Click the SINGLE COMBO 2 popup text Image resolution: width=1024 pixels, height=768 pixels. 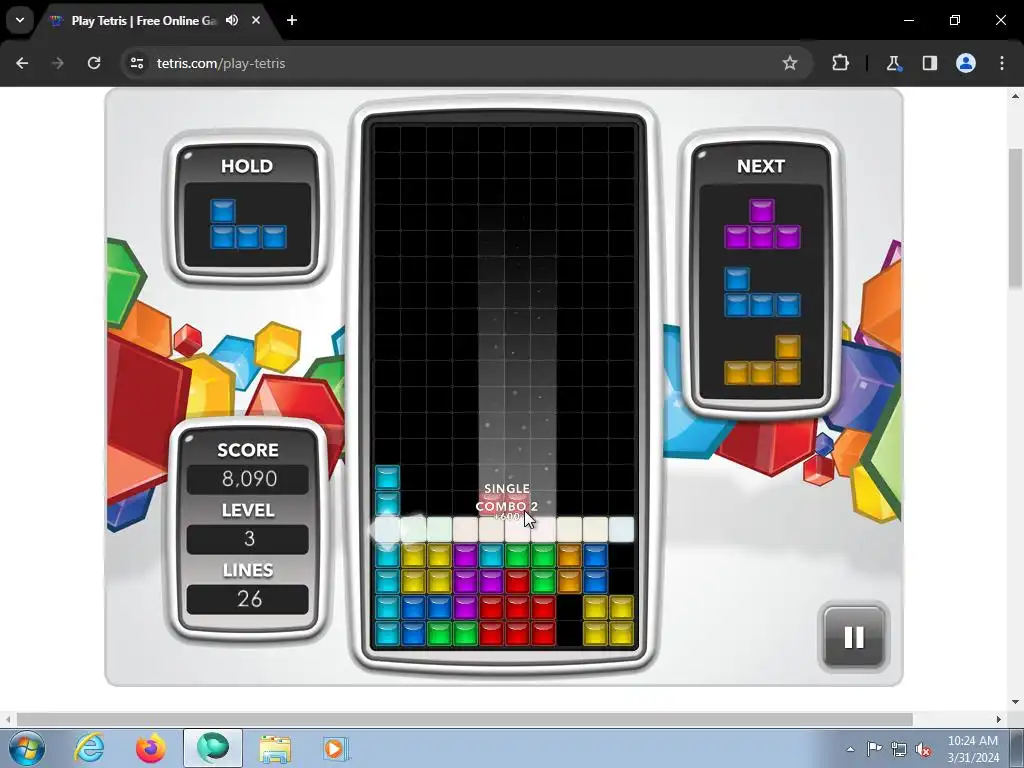[x=507, y=498]
